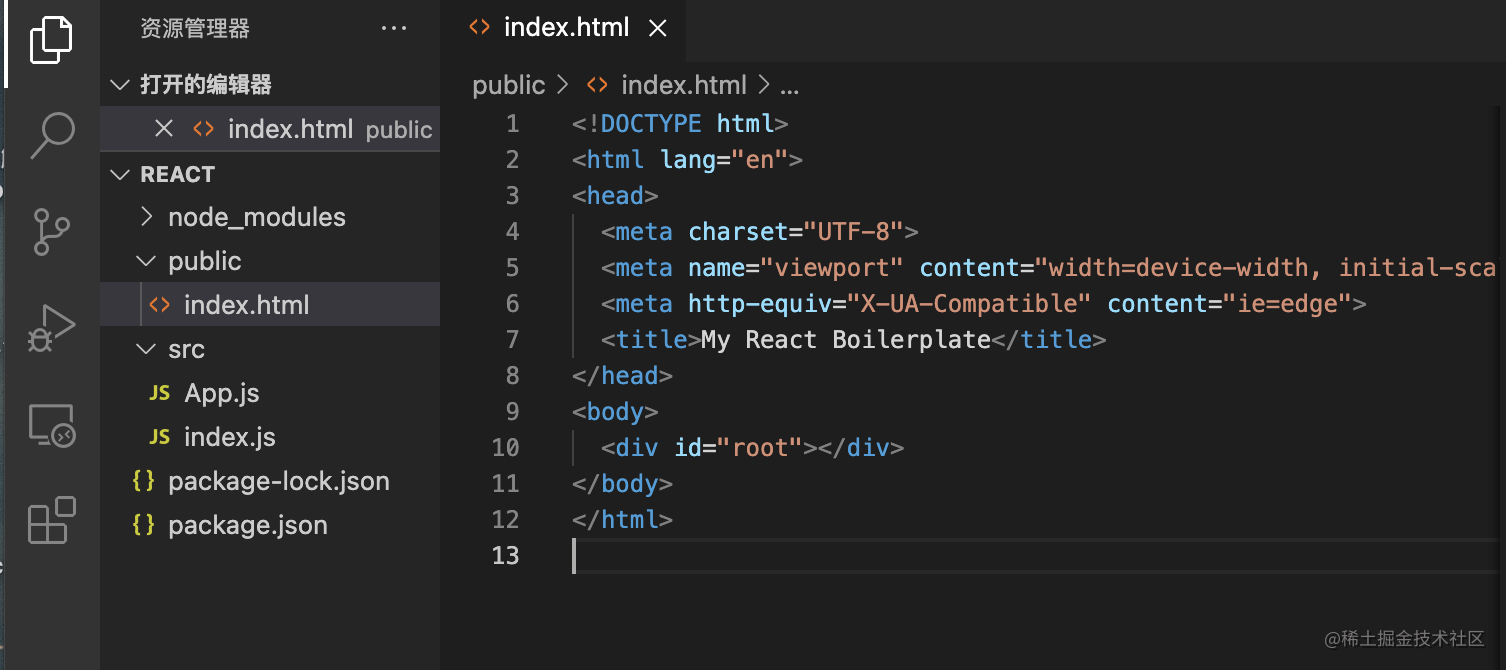Image resolution: width=1506 pixels, height=670 pixels.
Task: Collapse the open editors section
Action: click(121, 85)
